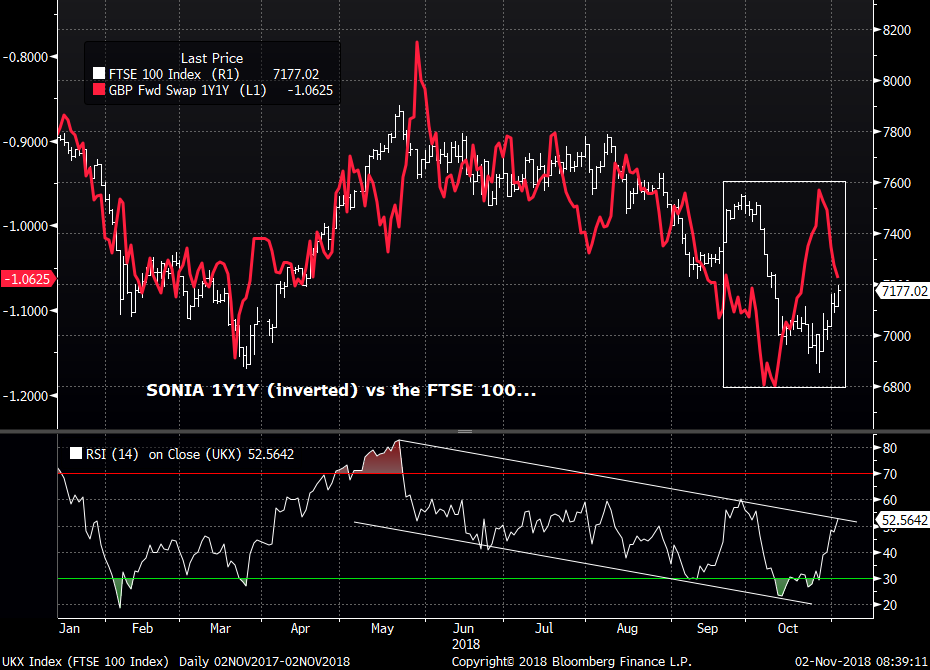Click the 2018 year label under the axis
Viewport: 930px width, 670px height.
click(x=466, y=645)
